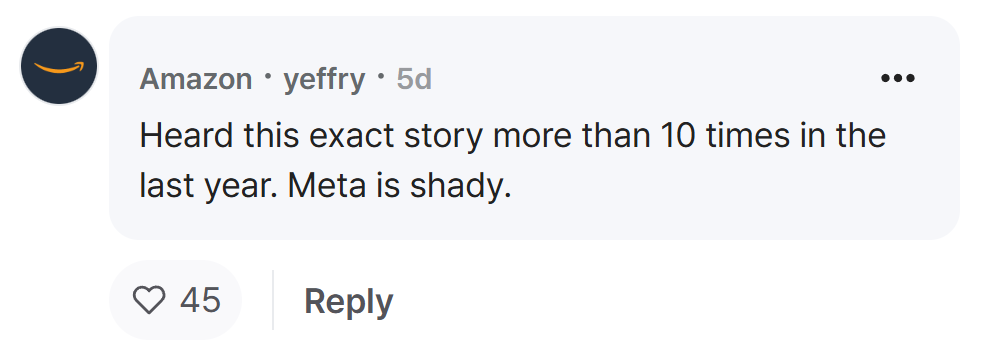Reply to yeffry's comment

pyautogui.click(x=348, y=301)
